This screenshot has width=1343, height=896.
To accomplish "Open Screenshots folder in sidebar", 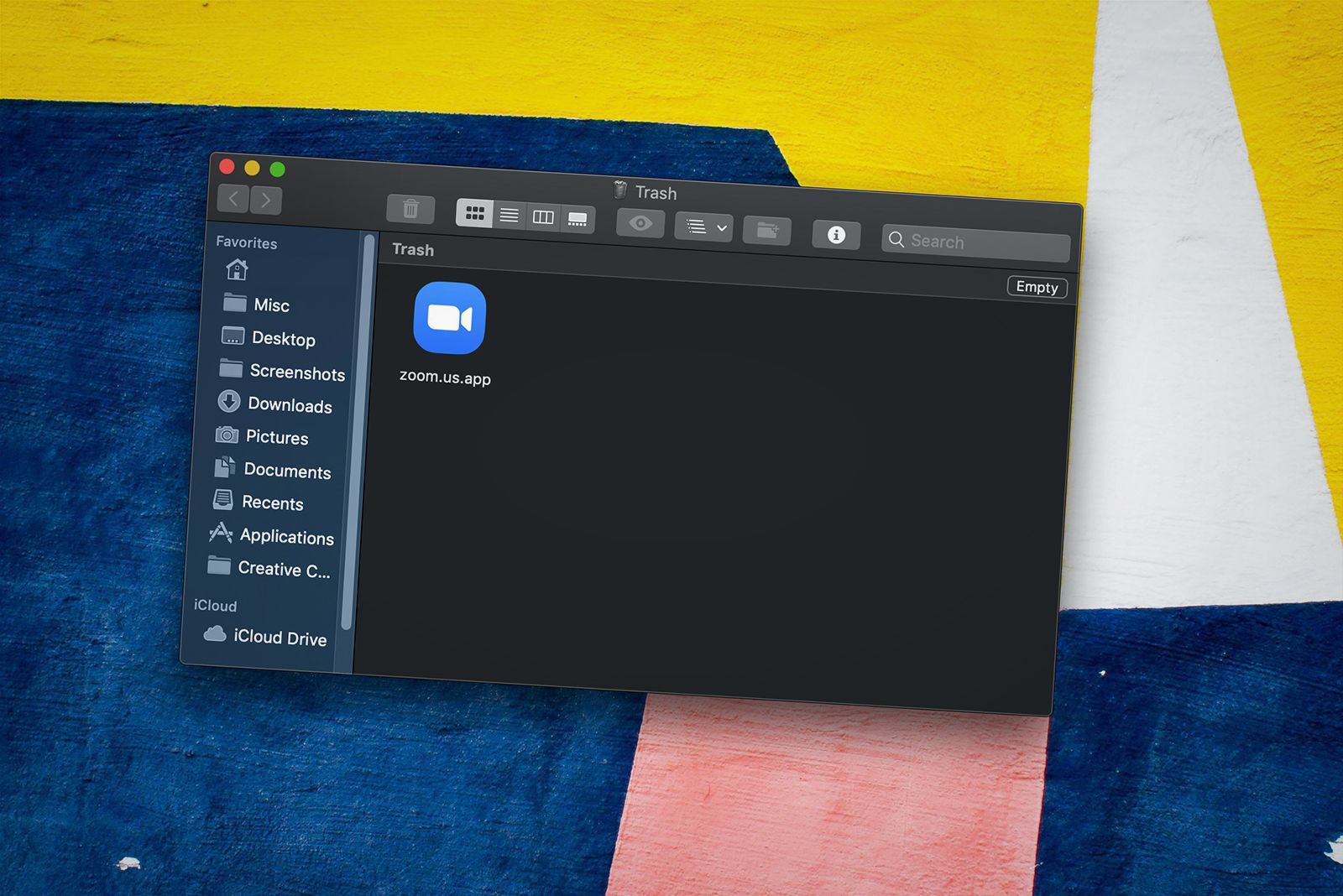I will coord(282,371).
